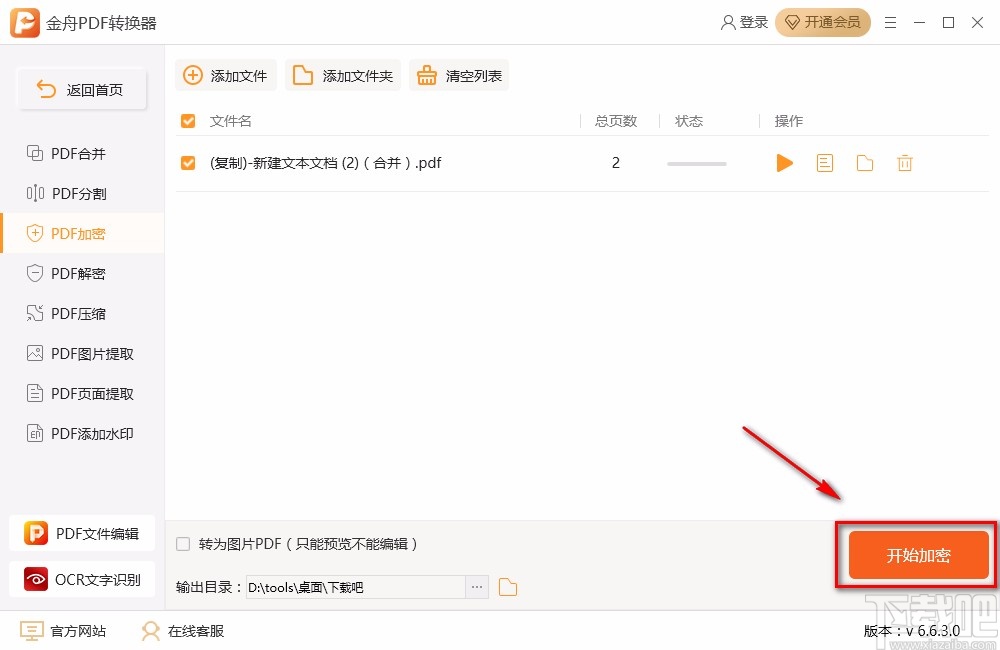Toggle the 转为图片PDF checkbox

coord(183,543)
